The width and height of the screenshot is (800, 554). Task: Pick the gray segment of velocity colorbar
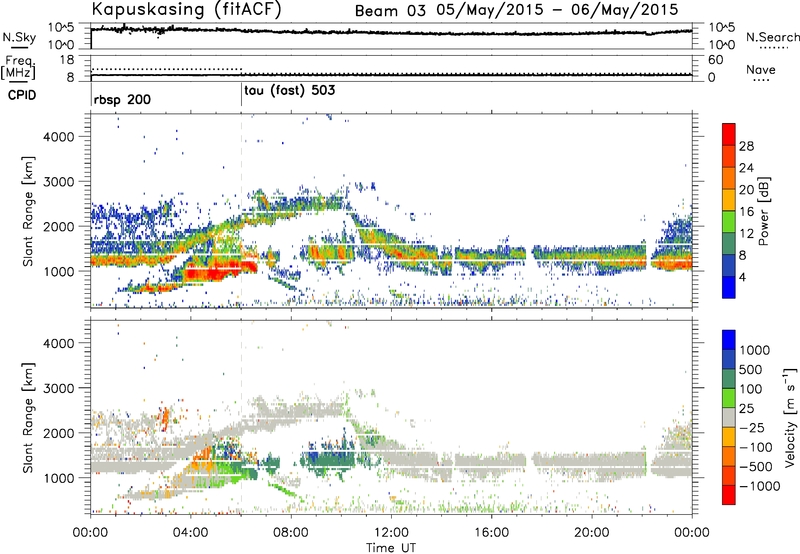coord(729,417)
